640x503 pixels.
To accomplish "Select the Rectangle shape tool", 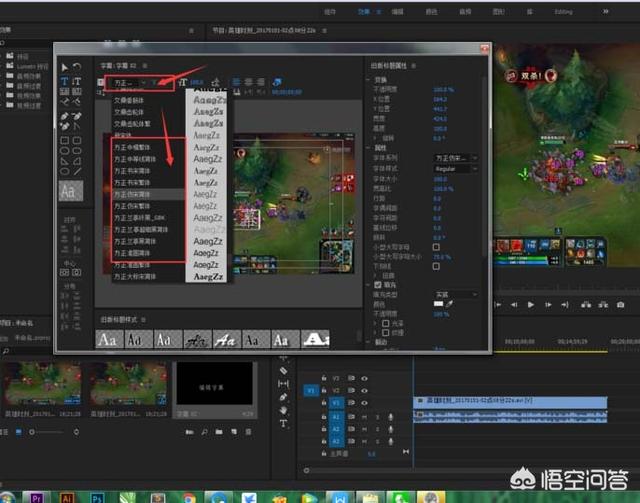I will (65, 141).
